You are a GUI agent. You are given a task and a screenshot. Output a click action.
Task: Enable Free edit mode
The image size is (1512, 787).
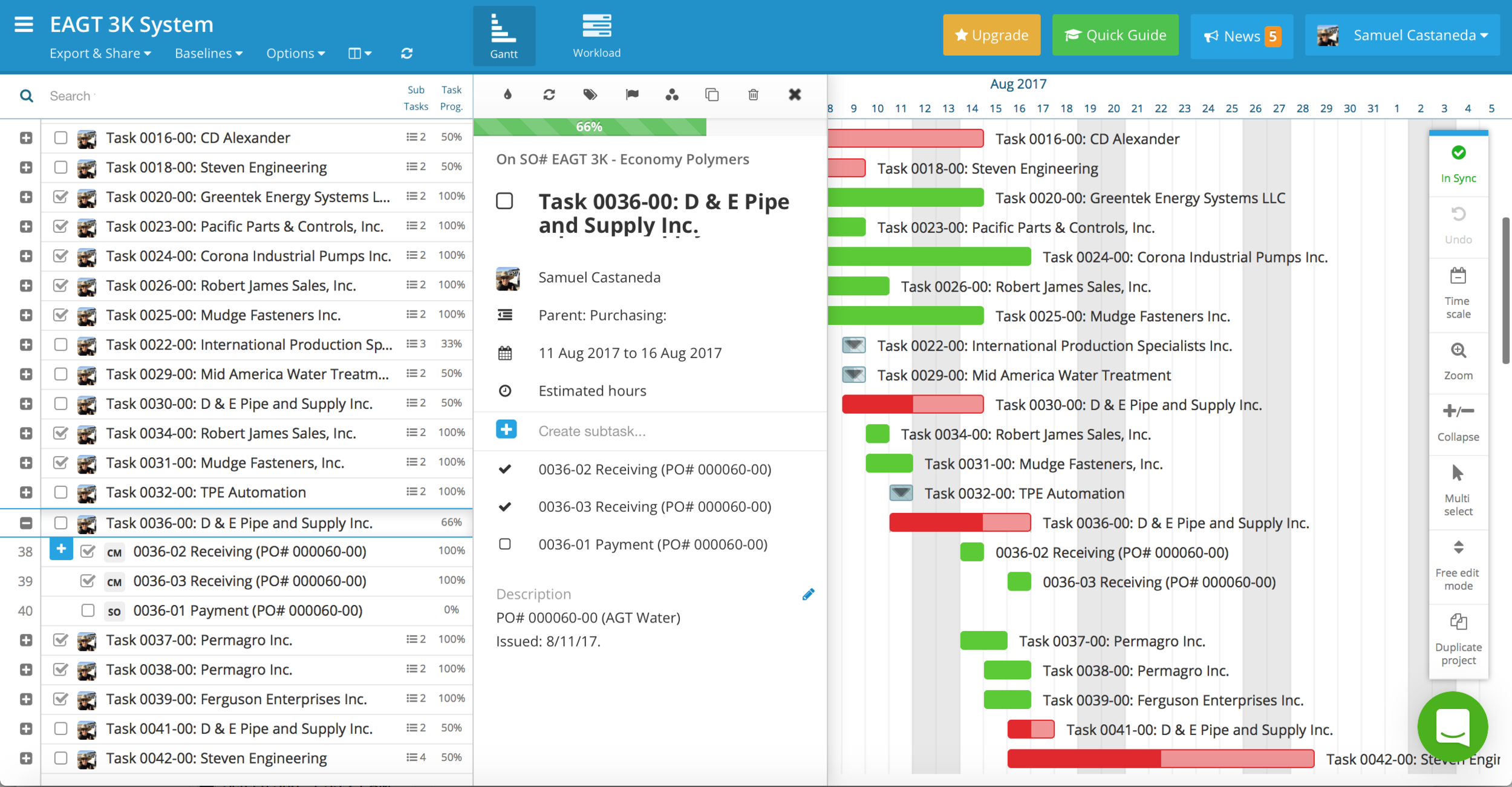tap(1458, 565)
